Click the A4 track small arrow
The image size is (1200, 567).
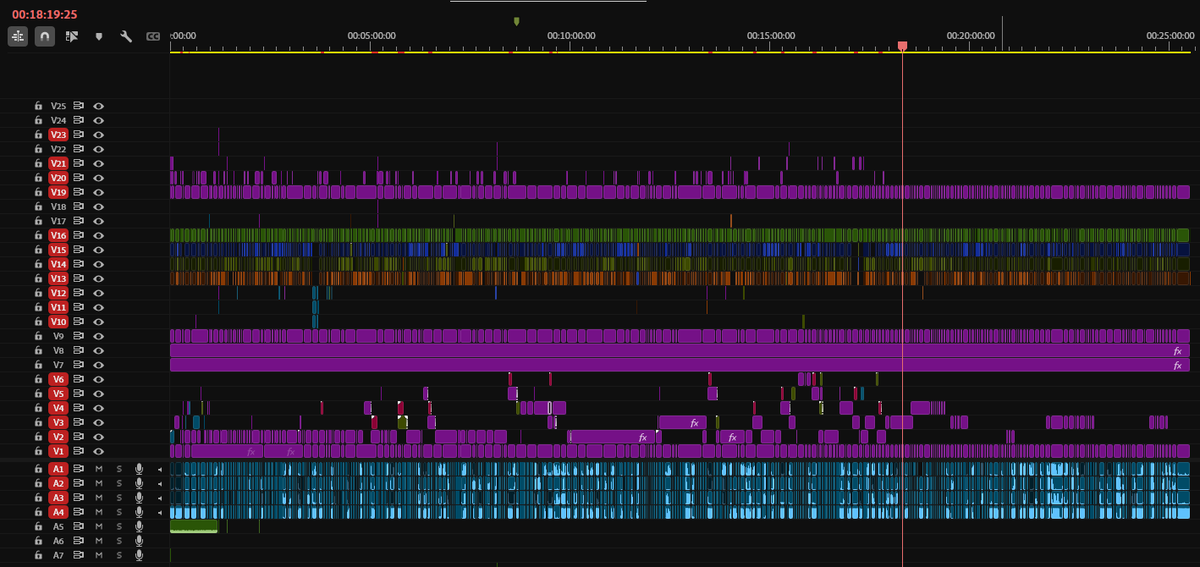[160, 512]
